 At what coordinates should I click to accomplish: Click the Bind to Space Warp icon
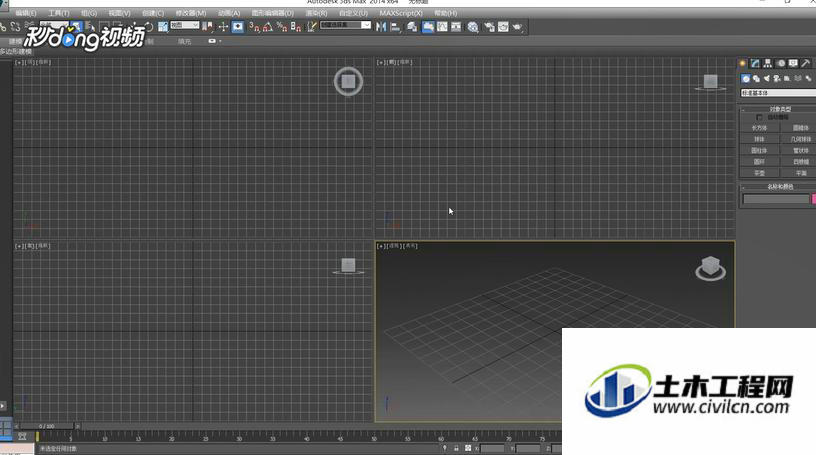[x=30, y=24]
